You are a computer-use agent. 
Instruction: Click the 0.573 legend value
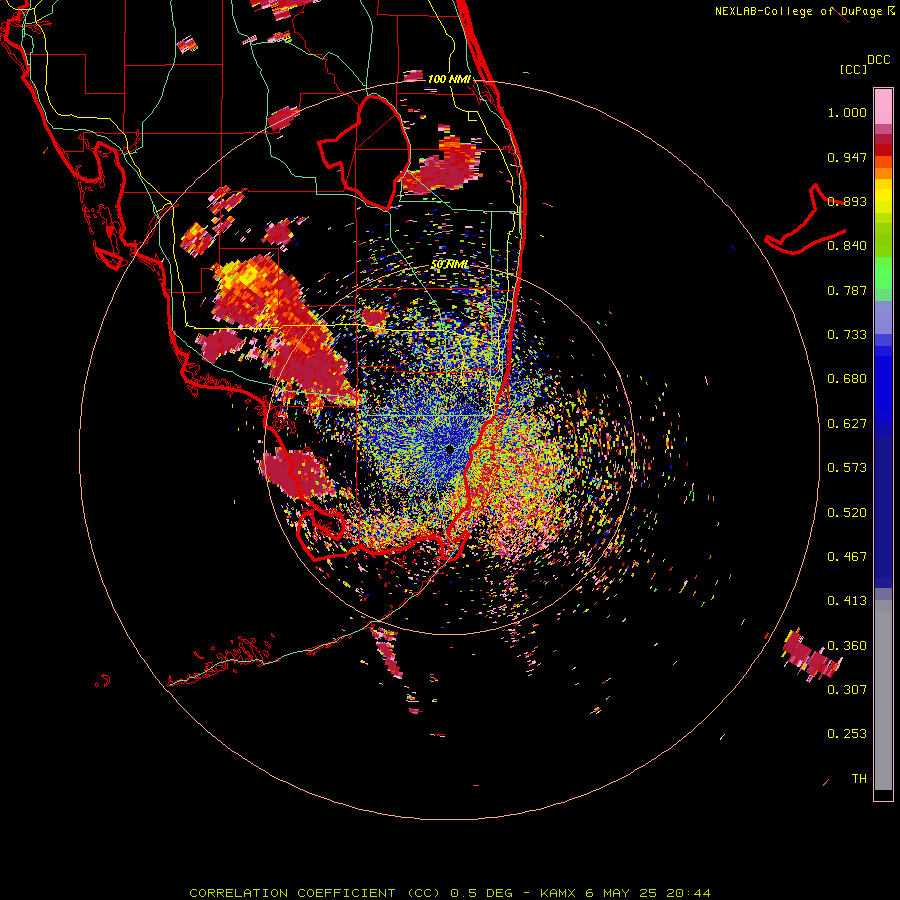coord(847,468)
